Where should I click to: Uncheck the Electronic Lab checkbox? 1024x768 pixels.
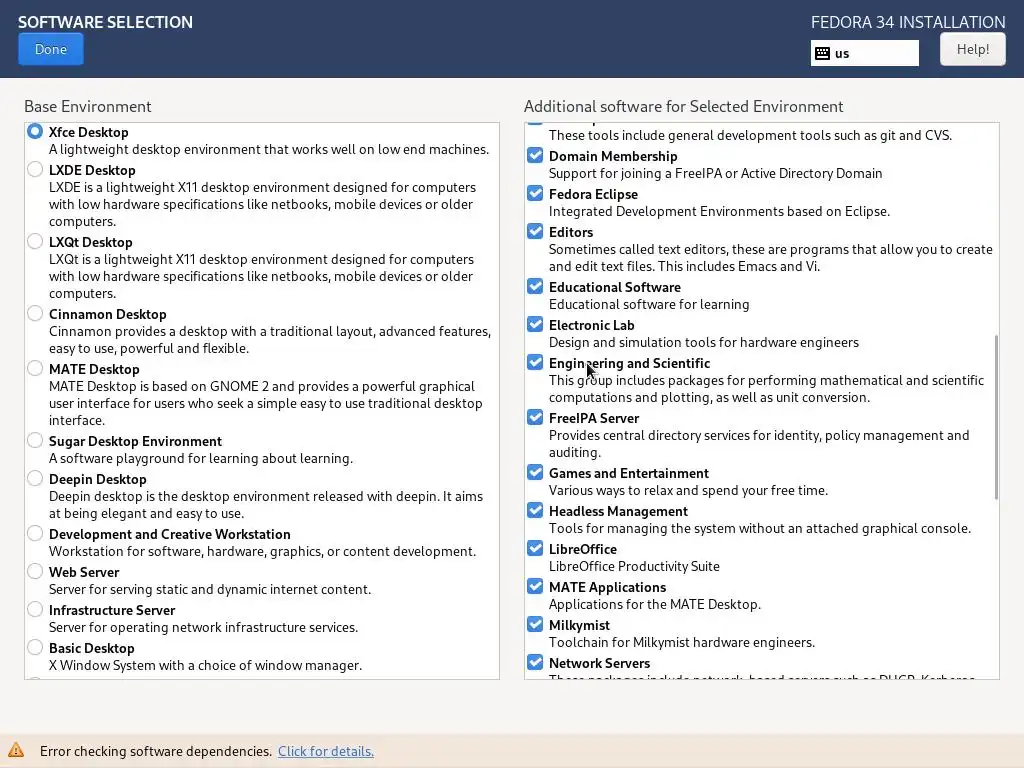535,324
